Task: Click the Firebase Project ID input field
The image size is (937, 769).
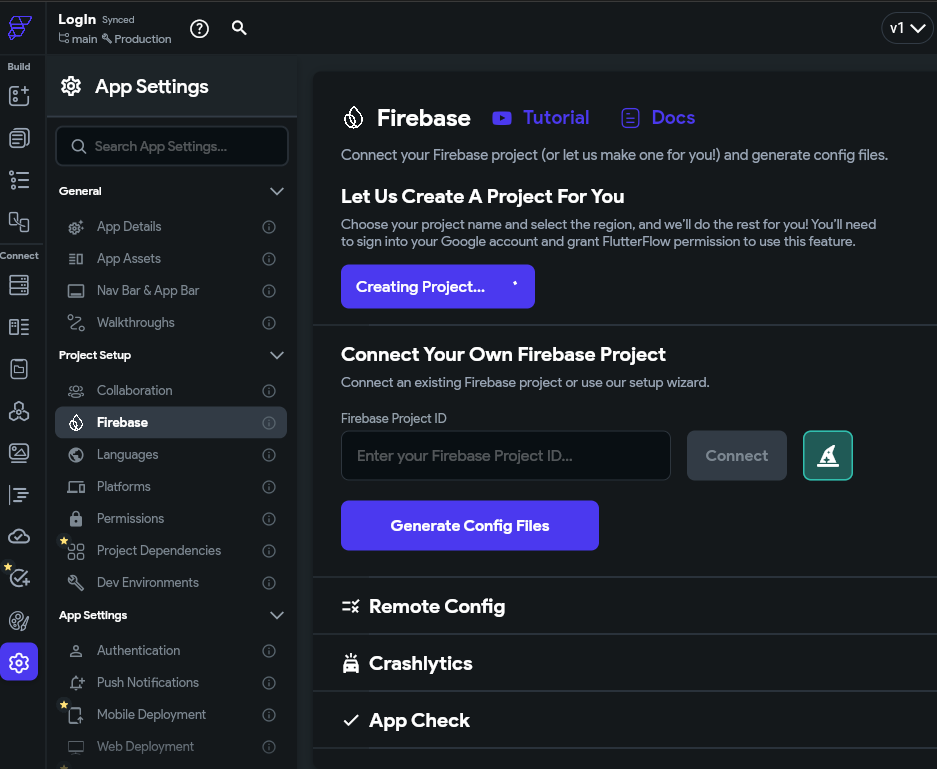Action: (x=506, y=455)
